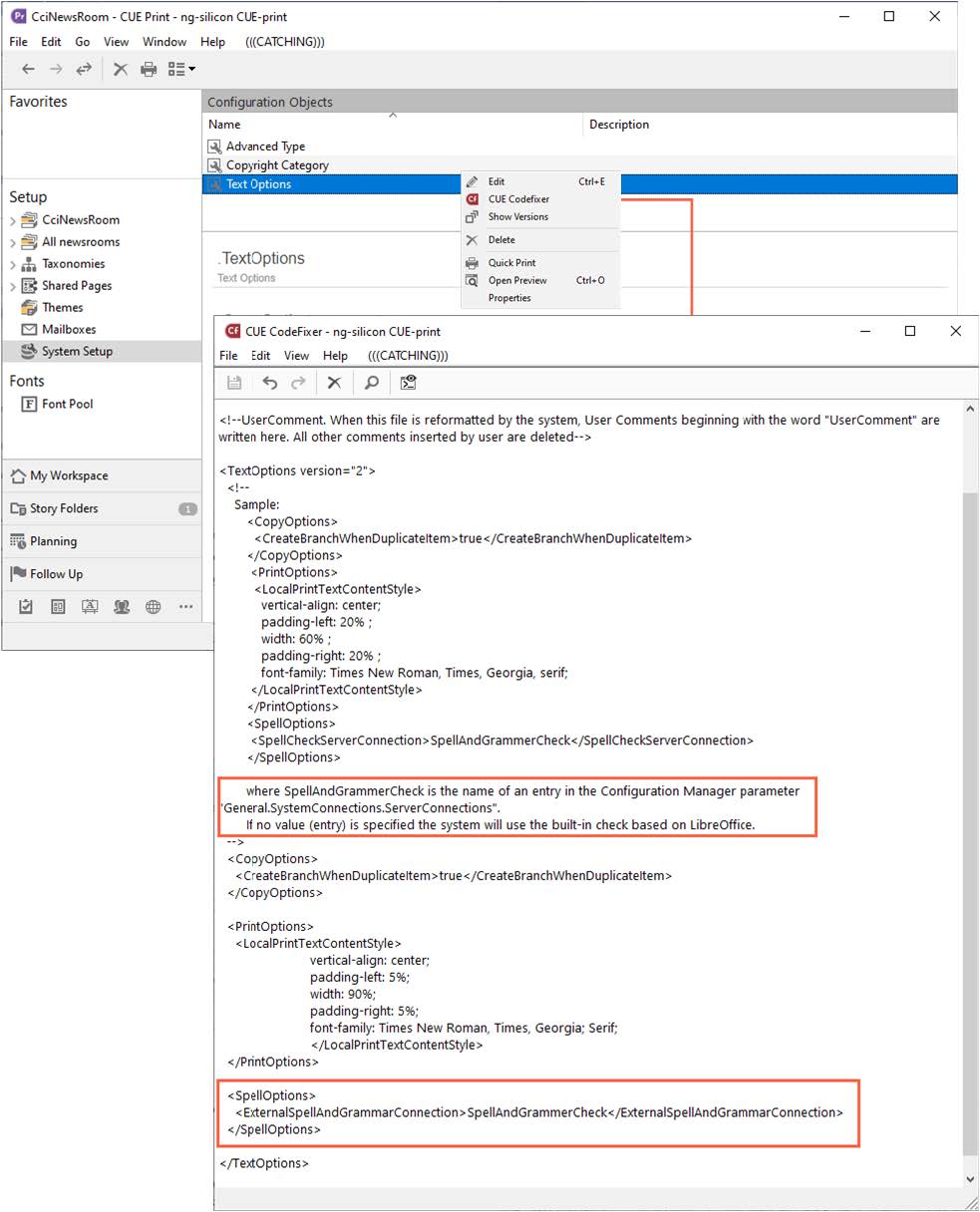Viewport: 980px width, 1212px height.
Task: Choose CUE Codefixer from the context menu
Action: tap(518, 199)
